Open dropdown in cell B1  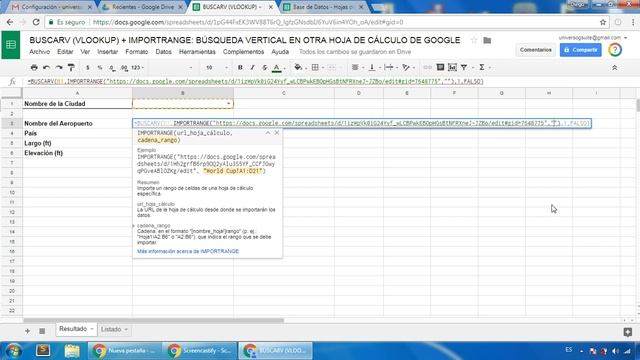(x=228, y=104)
